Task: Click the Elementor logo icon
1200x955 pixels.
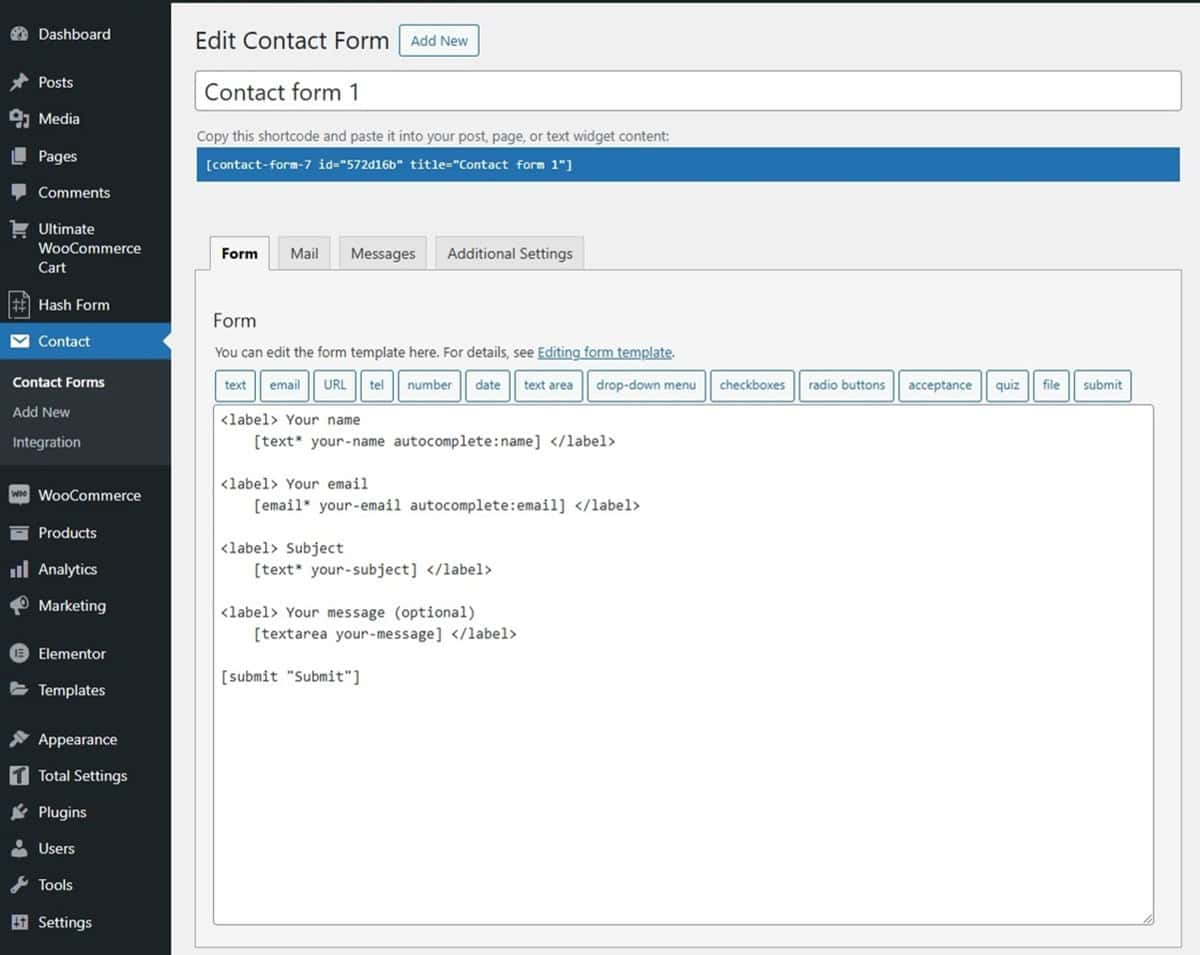Action: click(19, 653)
